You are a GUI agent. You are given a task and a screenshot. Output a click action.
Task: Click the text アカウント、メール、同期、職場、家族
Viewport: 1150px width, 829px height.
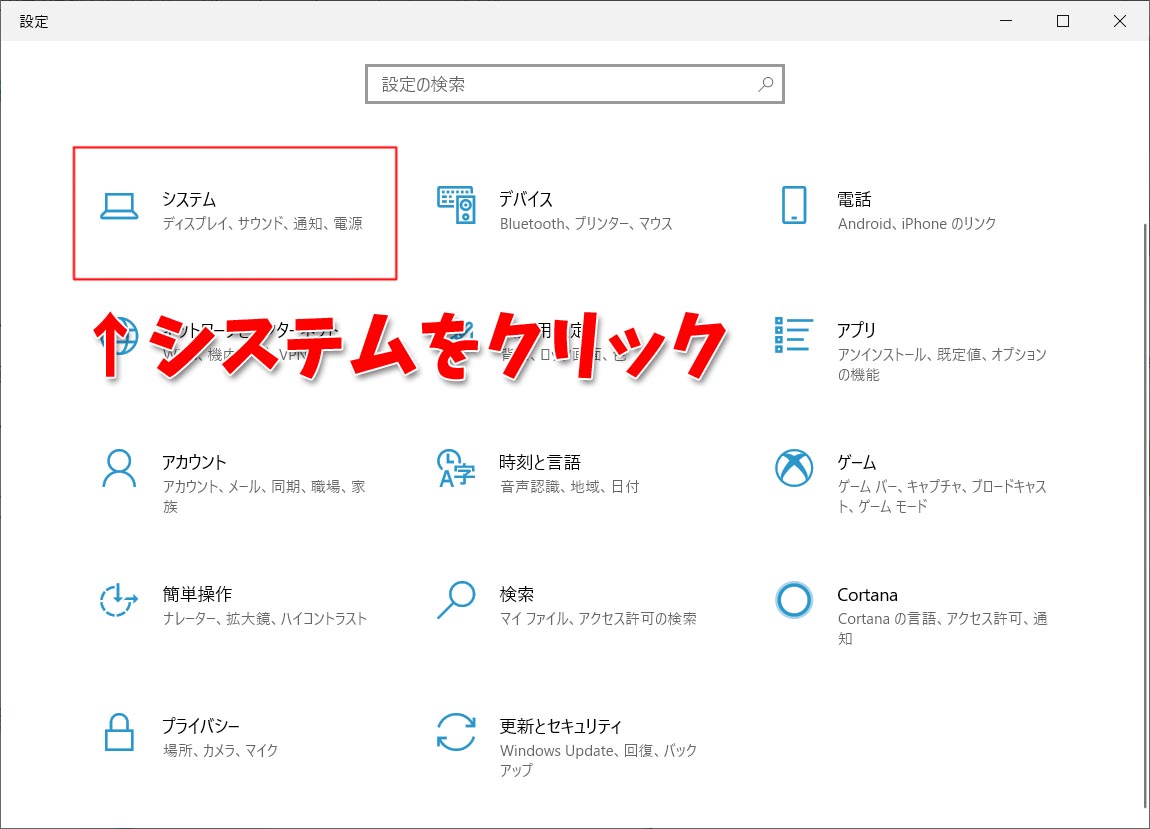tap(264, 496)
